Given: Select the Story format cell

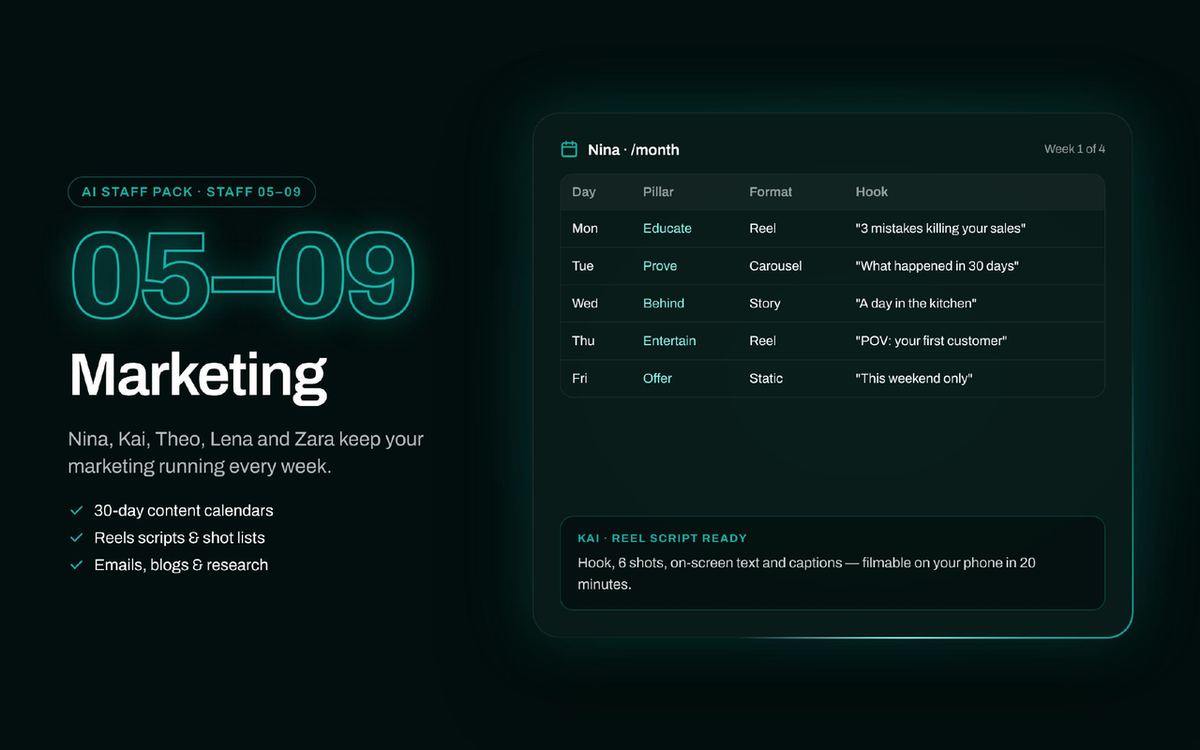Looking at the screenshot, I should click(x=765, y=304).
